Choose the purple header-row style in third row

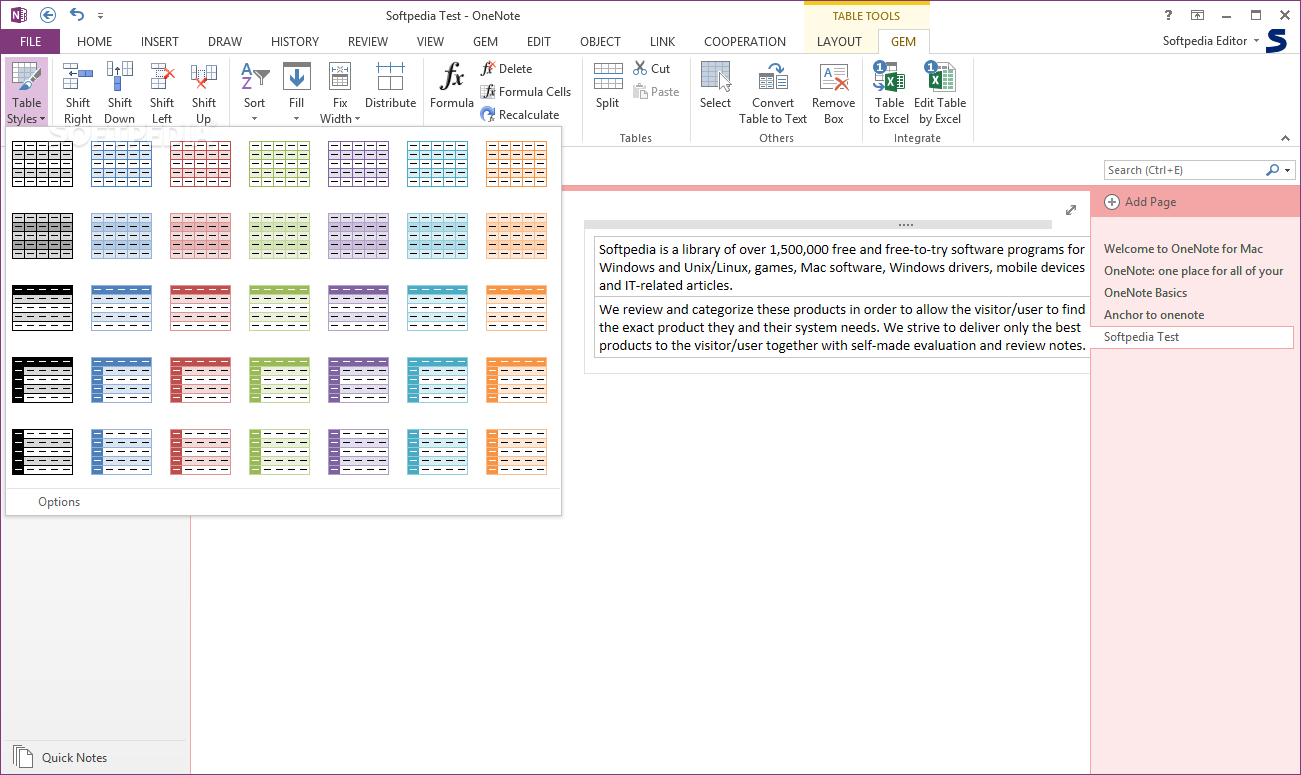tap(358, 308)
